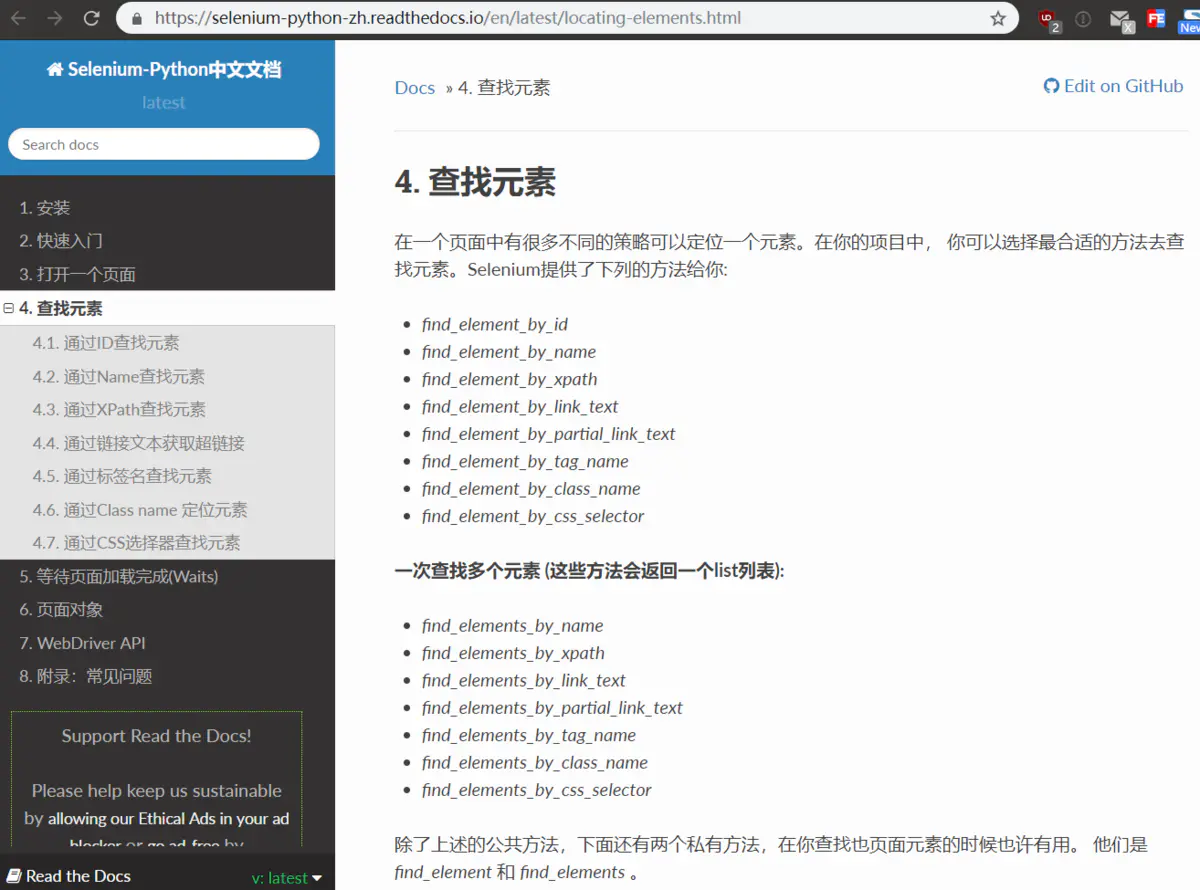Click find_elements_by_tag_name in the list
This screenshot has width=1200, height=890.
[x=529, y=735]
